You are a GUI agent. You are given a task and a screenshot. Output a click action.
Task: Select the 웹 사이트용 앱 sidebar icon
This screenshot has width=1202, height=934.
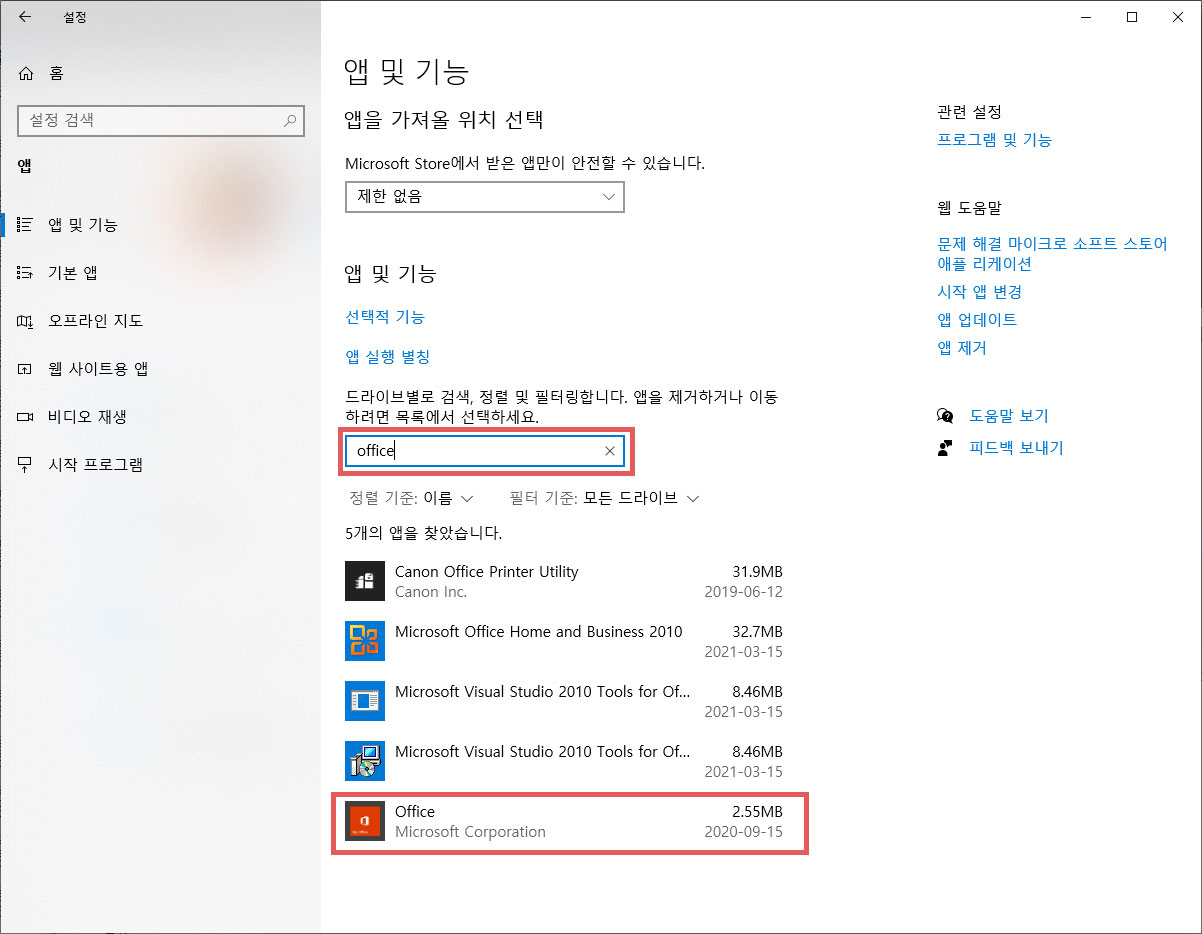click(x=26, y=369)
